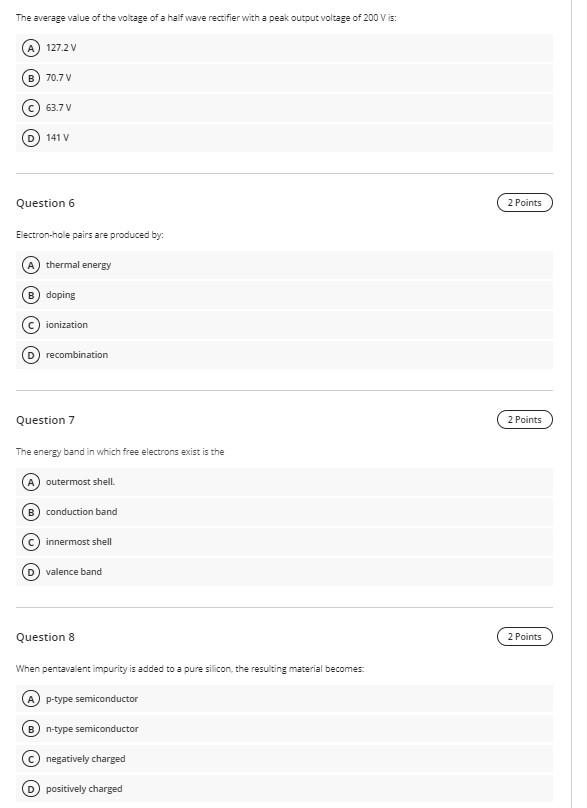Click the Question 8 2 Points badge
Viewport: 587px width, 808px height.
[x=525, y=636]
